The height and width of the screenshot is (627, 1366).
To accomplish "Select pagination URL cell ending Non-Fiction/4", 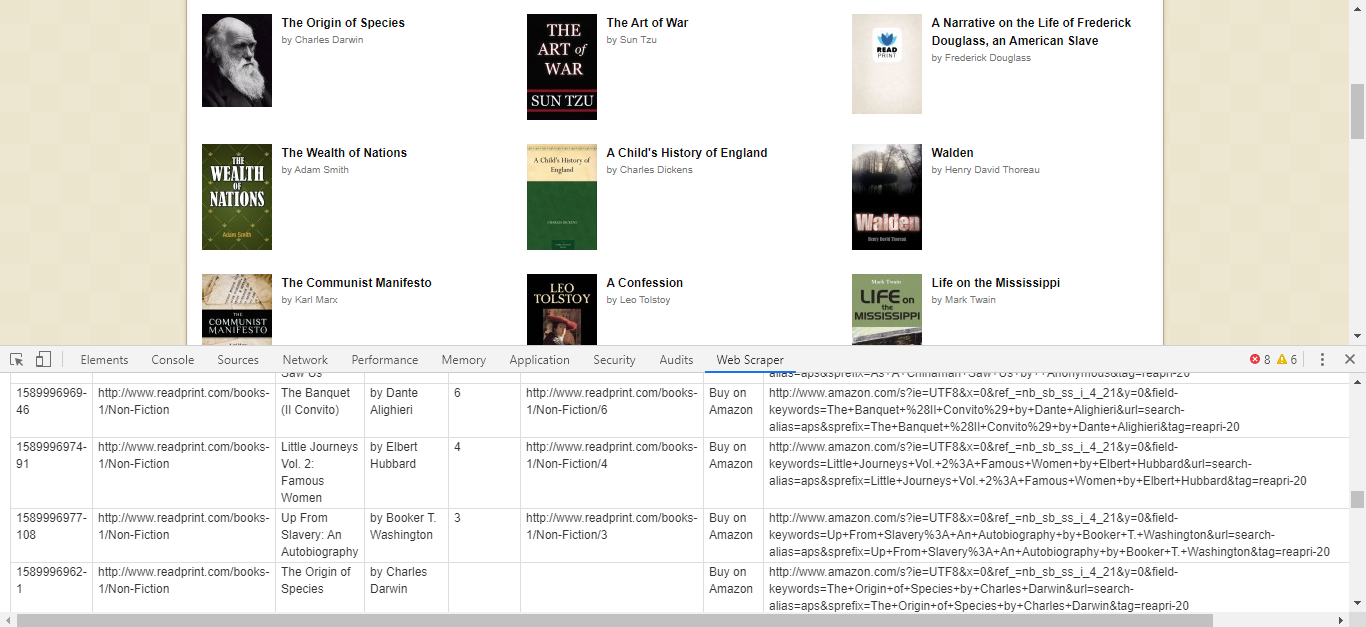I will (612, 472).
